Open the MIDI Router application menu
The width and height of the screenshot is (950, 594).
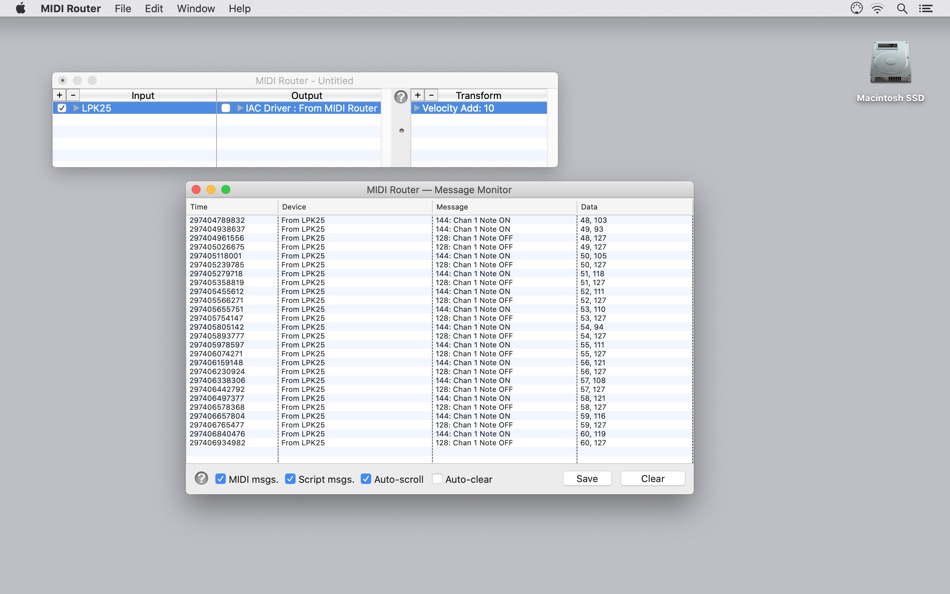[x=70, y=8]
